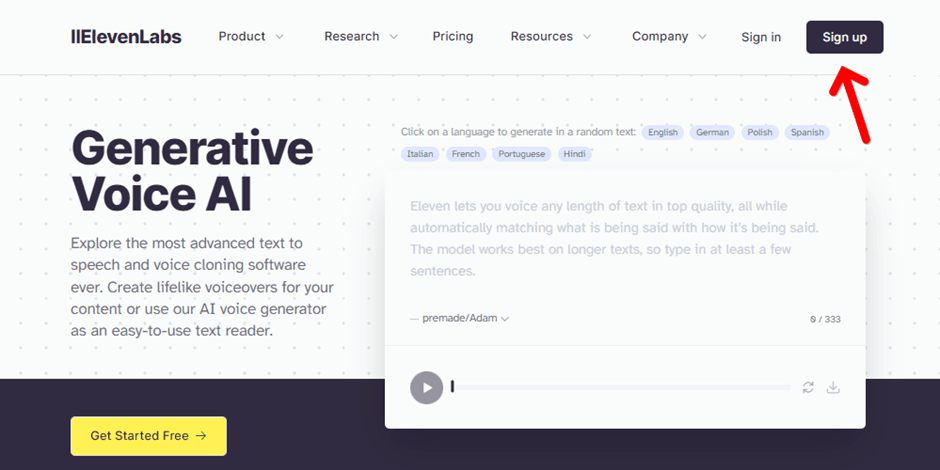Click the Sign up button
The width and height of the screenshot is (940, 470).
844,37
